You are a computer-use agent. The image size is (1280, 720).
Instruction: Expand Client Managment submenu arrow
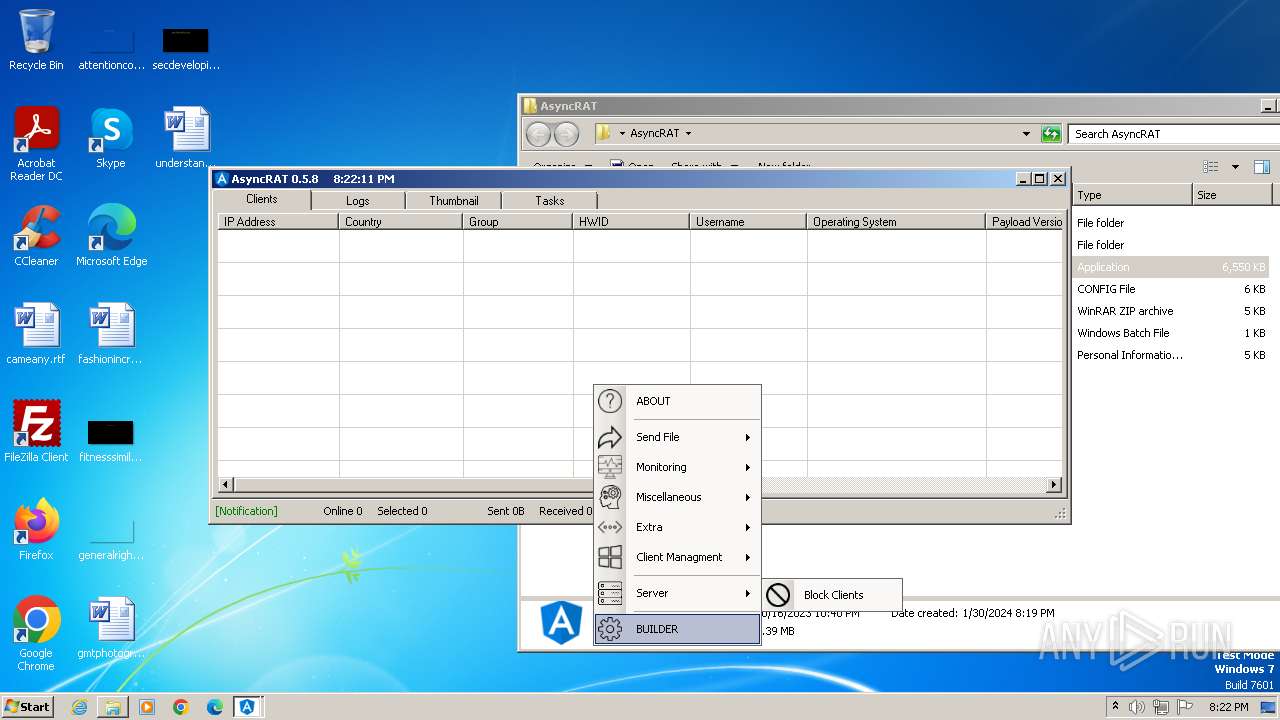point(748,557)
